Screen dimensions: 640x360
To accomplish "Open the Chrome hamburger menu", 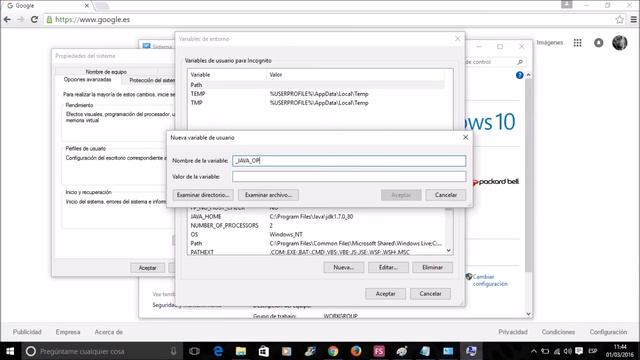I will point(633,19).
